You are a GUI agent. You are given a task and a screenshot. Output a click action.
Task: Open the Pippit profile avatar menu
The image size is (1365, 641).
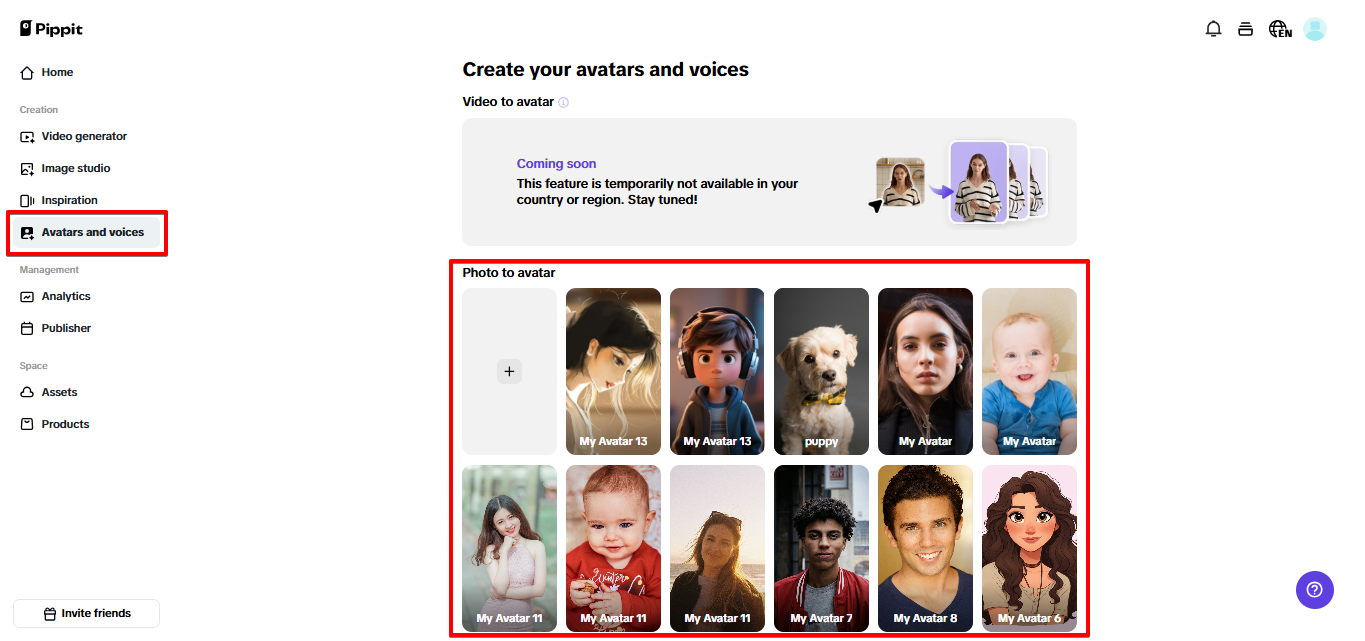tap(1314, 29)
